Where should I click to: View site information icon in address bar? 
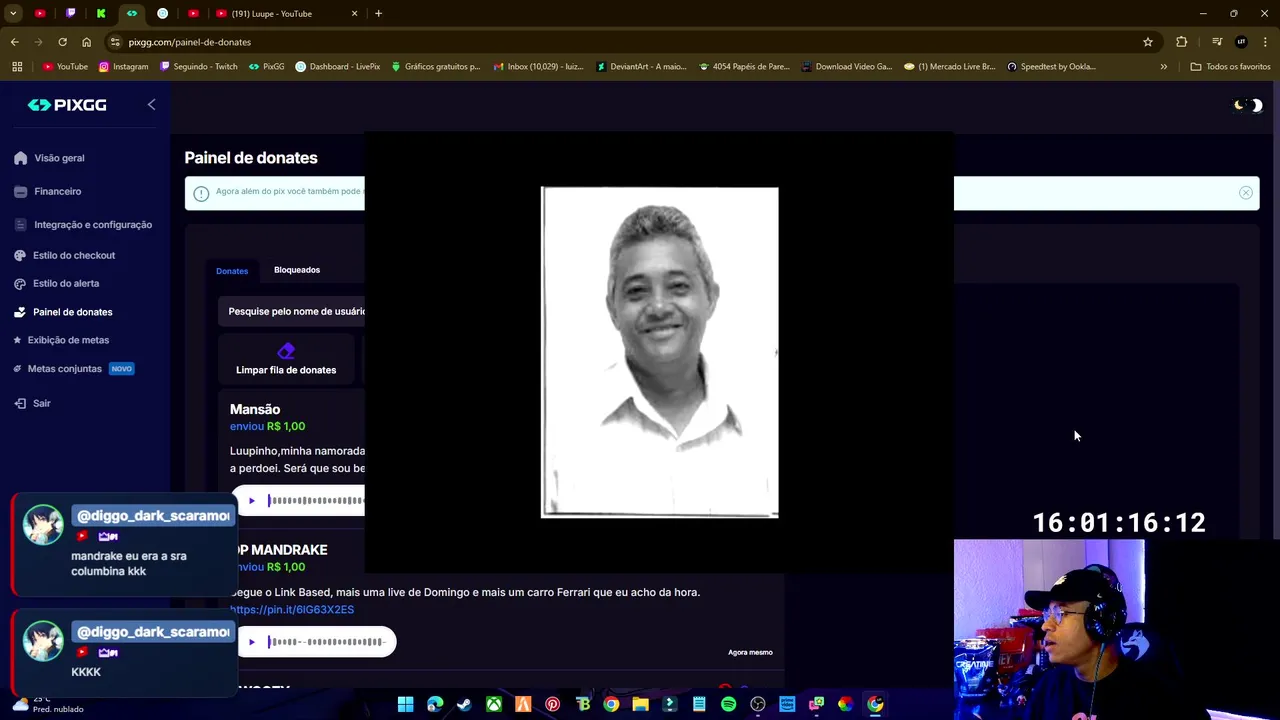point(115,42)
